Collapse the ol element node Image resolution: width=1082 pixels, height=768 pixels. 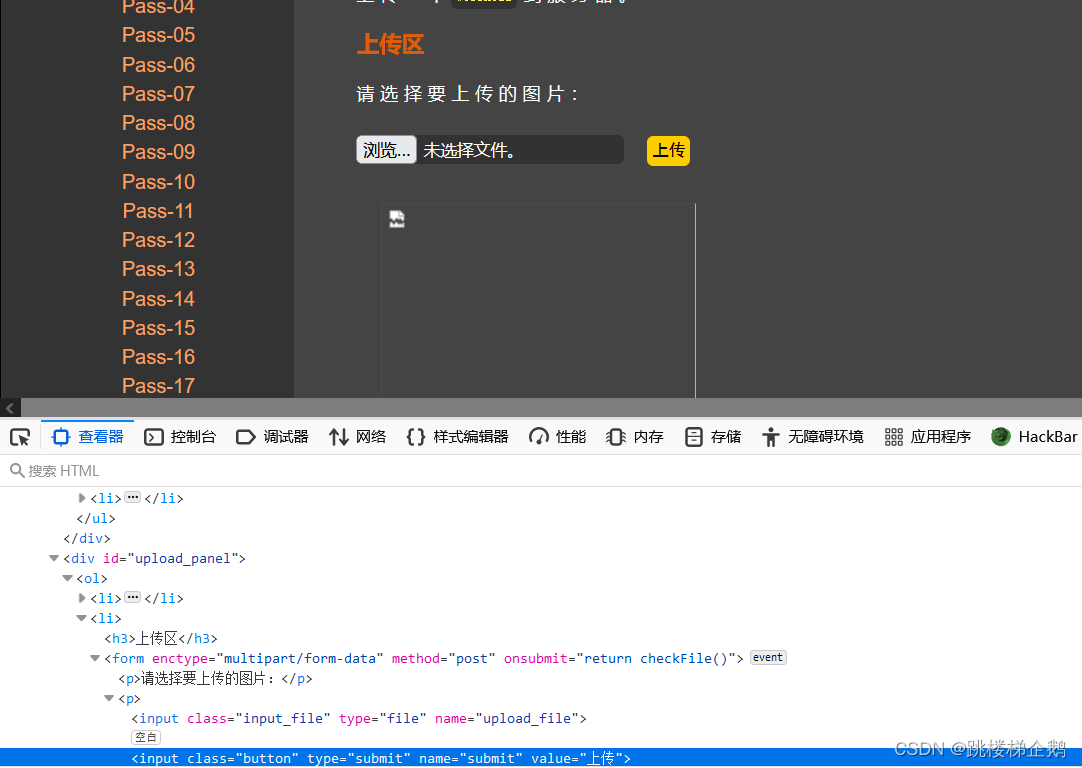(68, 578)
